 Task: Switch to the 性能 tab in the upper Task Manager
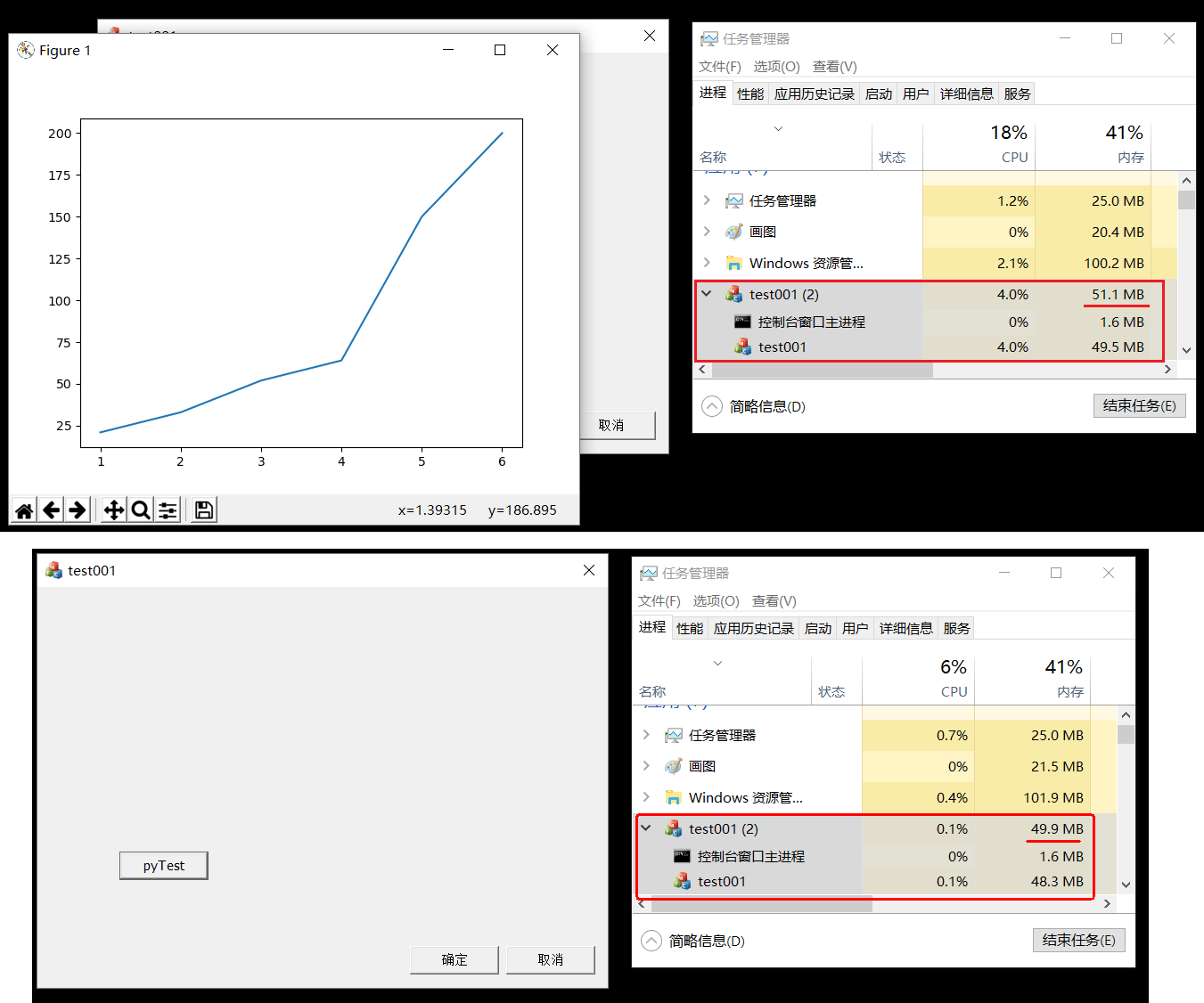click(x=750, y=94)
